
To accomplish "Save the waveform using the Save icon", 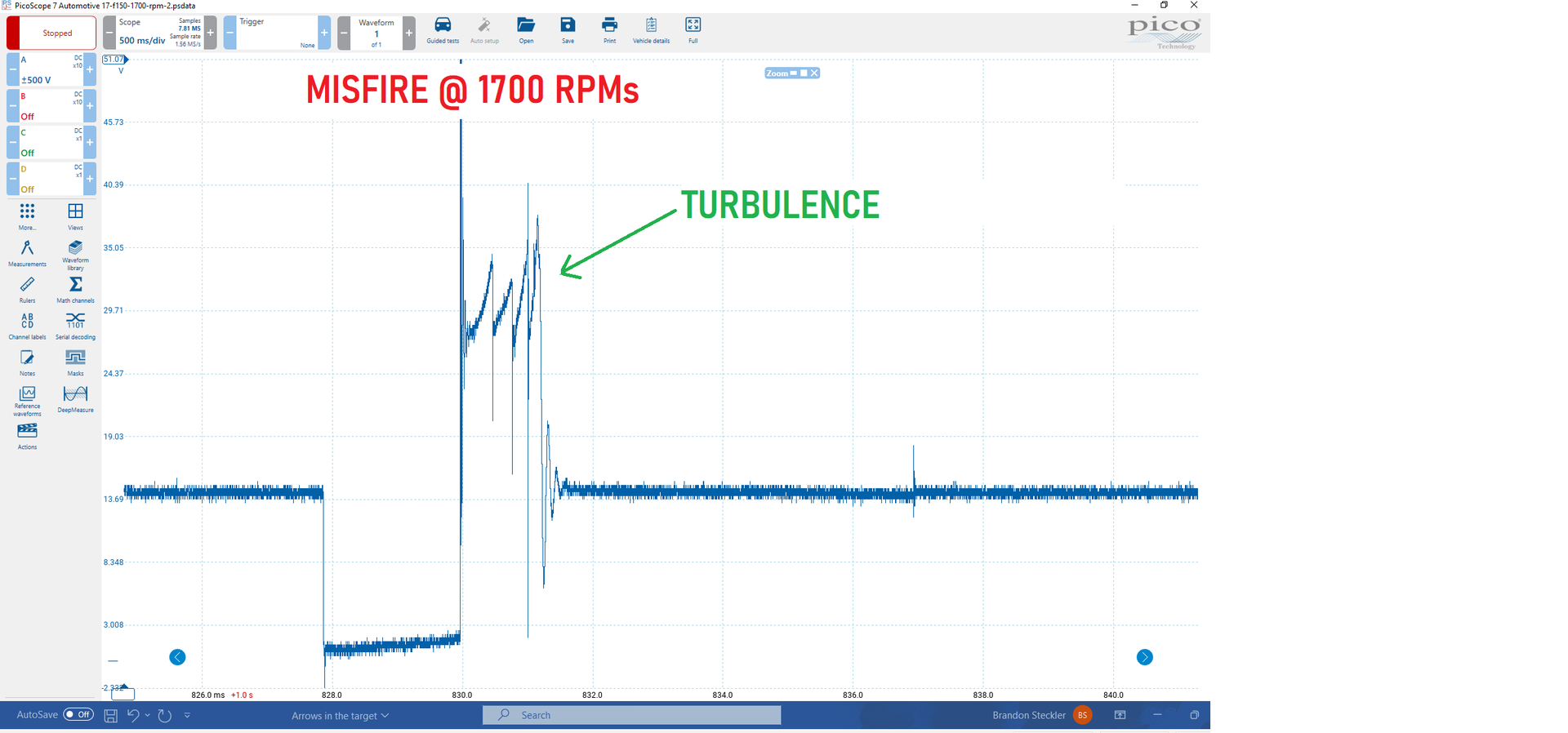I will pyautogui.click(x=568, y=30).
